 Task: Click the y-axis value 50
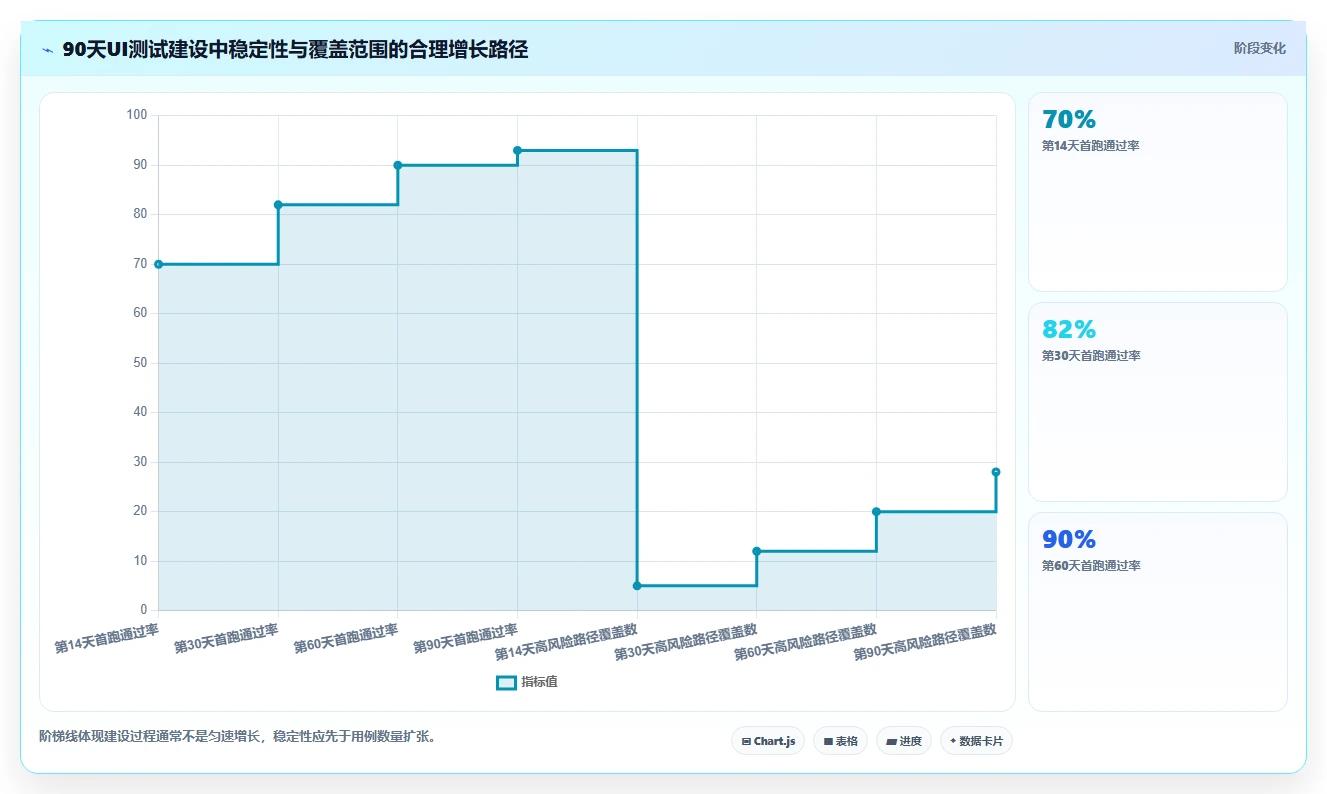pos(140,363)
